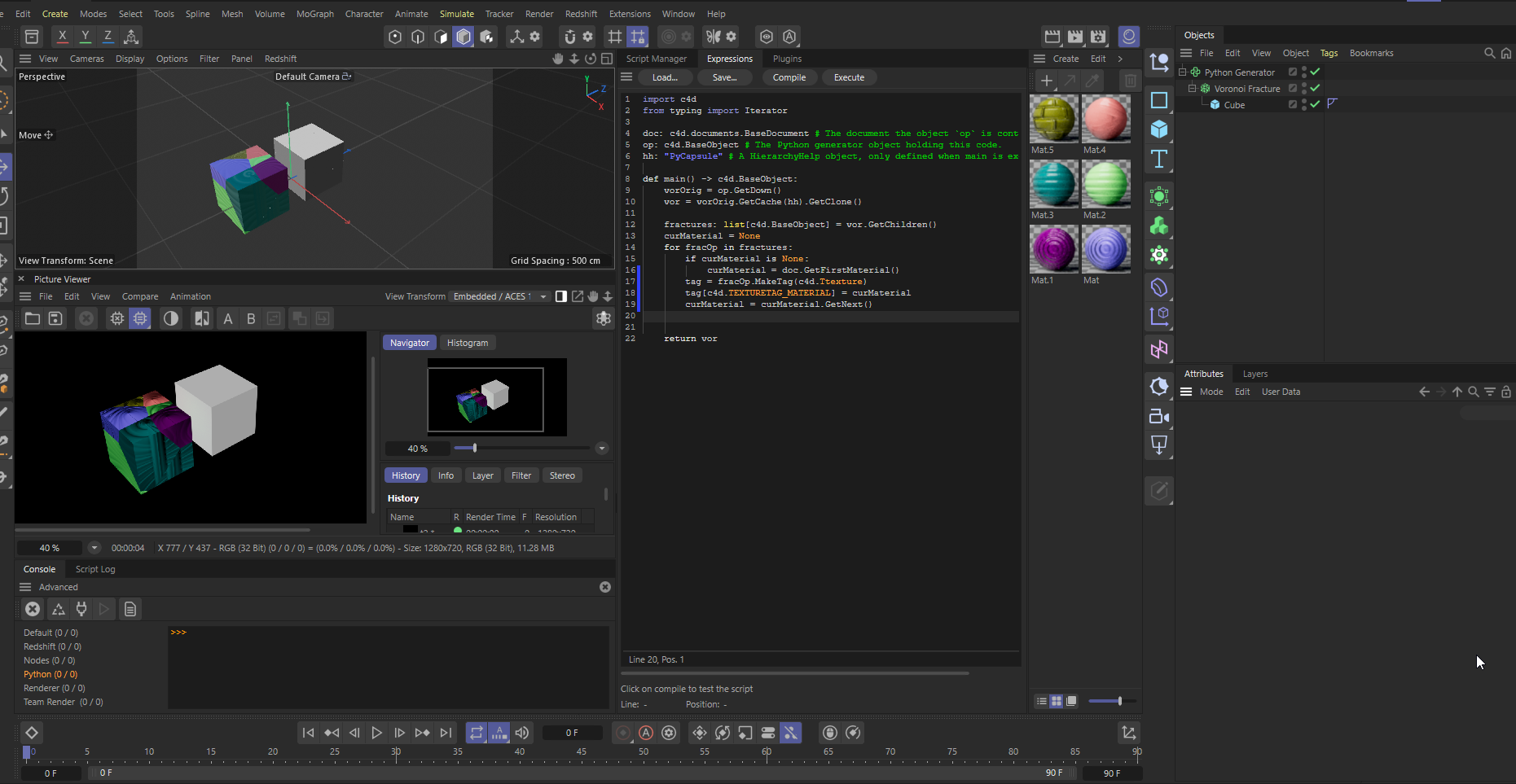
Task: Collapse Python Generator tree node
Action: tap(1183, 72)
